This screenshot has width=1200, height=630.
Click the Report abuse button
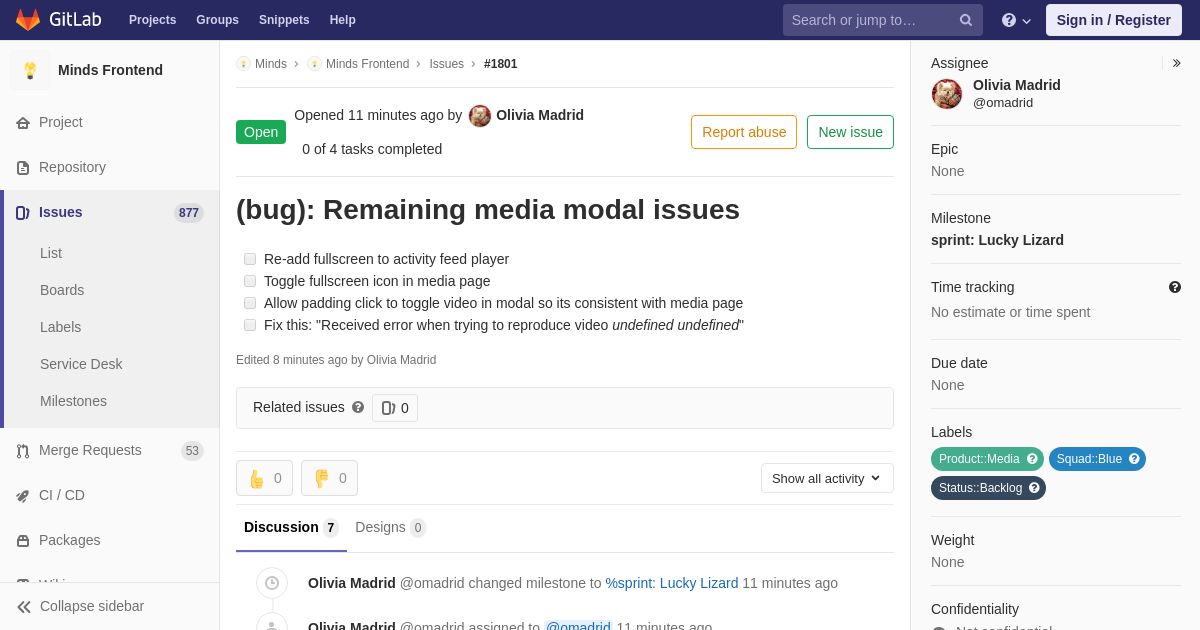[744, 132]
